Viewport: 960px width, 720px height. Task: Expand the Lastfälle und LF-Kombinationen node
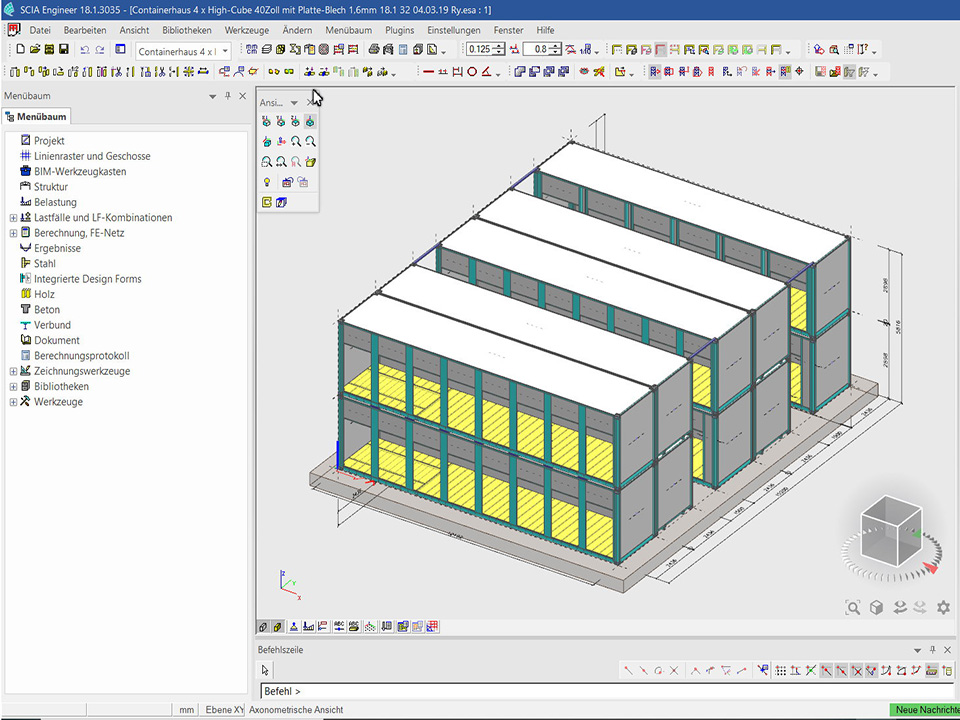tap(13, 218)
